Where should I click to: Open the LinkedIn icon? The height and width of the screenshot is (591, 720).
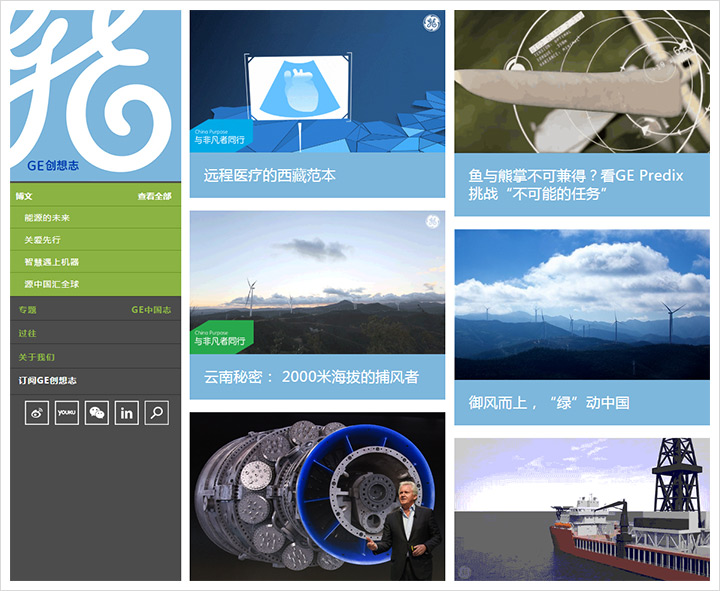(127, 413)
